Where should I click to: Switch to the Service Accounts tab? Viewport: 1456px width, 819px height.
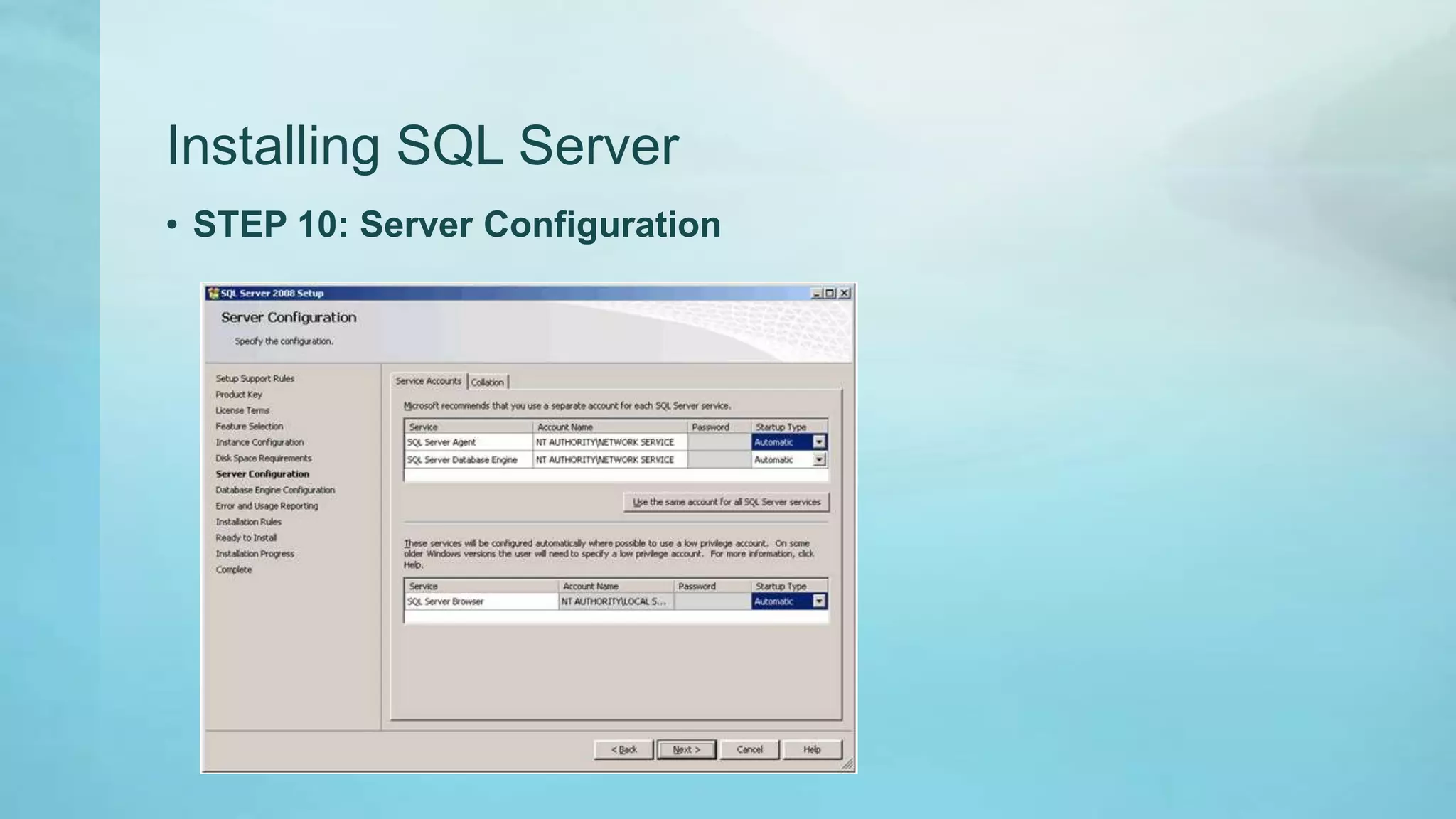click(x=428, y=381)
